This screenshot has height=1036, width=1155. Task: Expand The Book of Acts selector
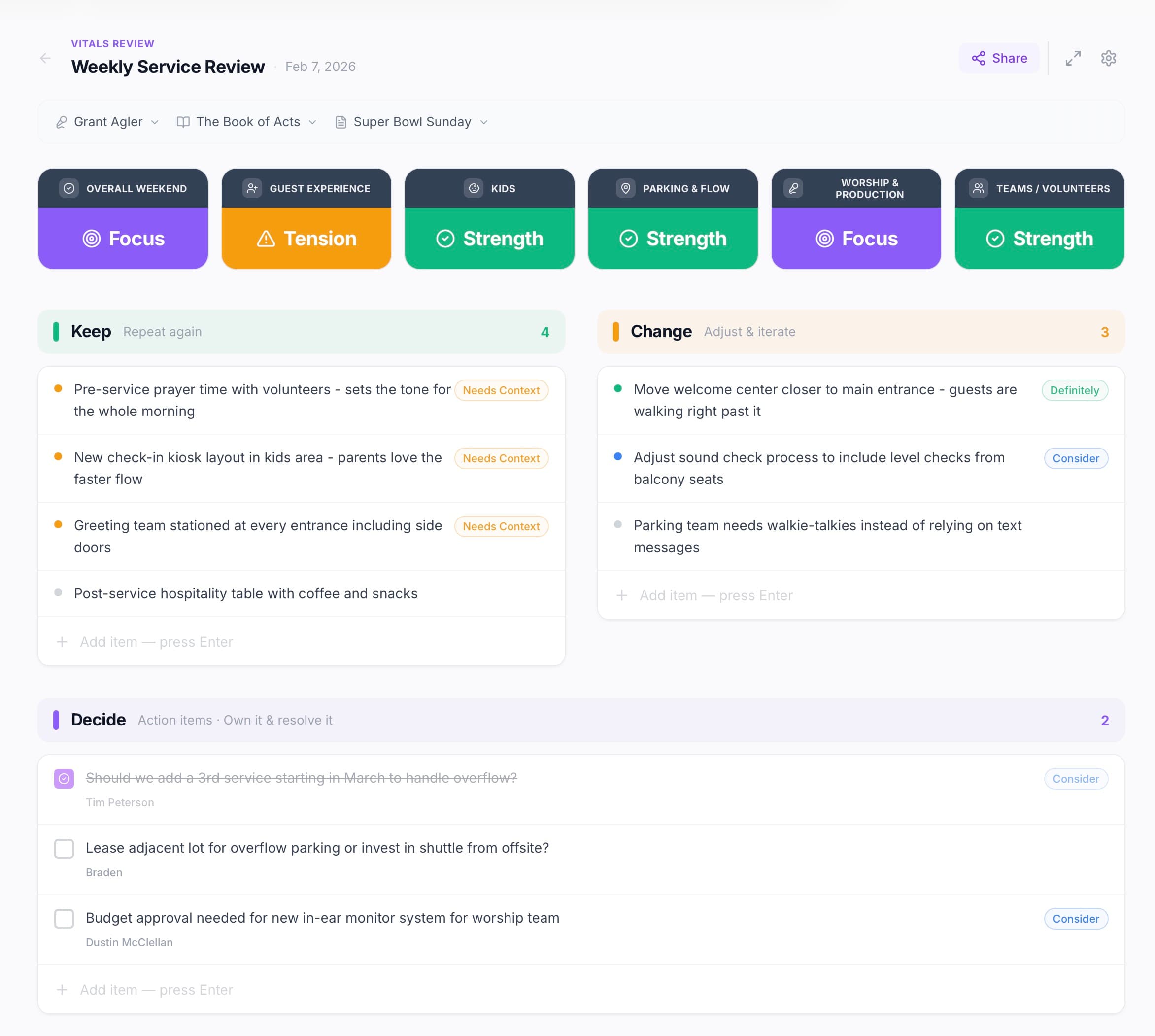coord(247,122)
